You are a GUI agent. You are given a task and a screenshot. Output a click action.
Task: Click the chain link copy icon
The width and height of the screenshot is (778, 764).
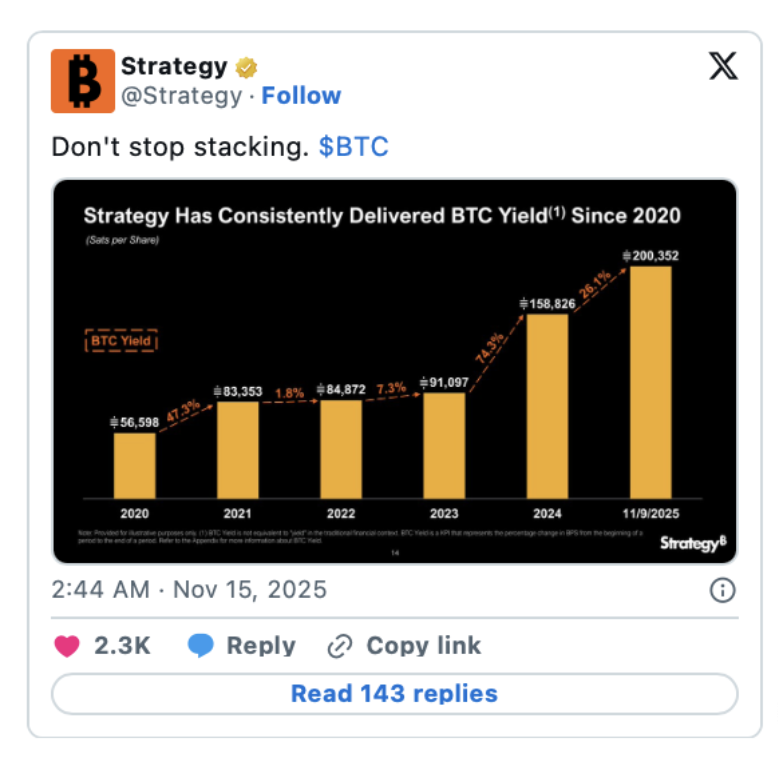pos(341,646)
